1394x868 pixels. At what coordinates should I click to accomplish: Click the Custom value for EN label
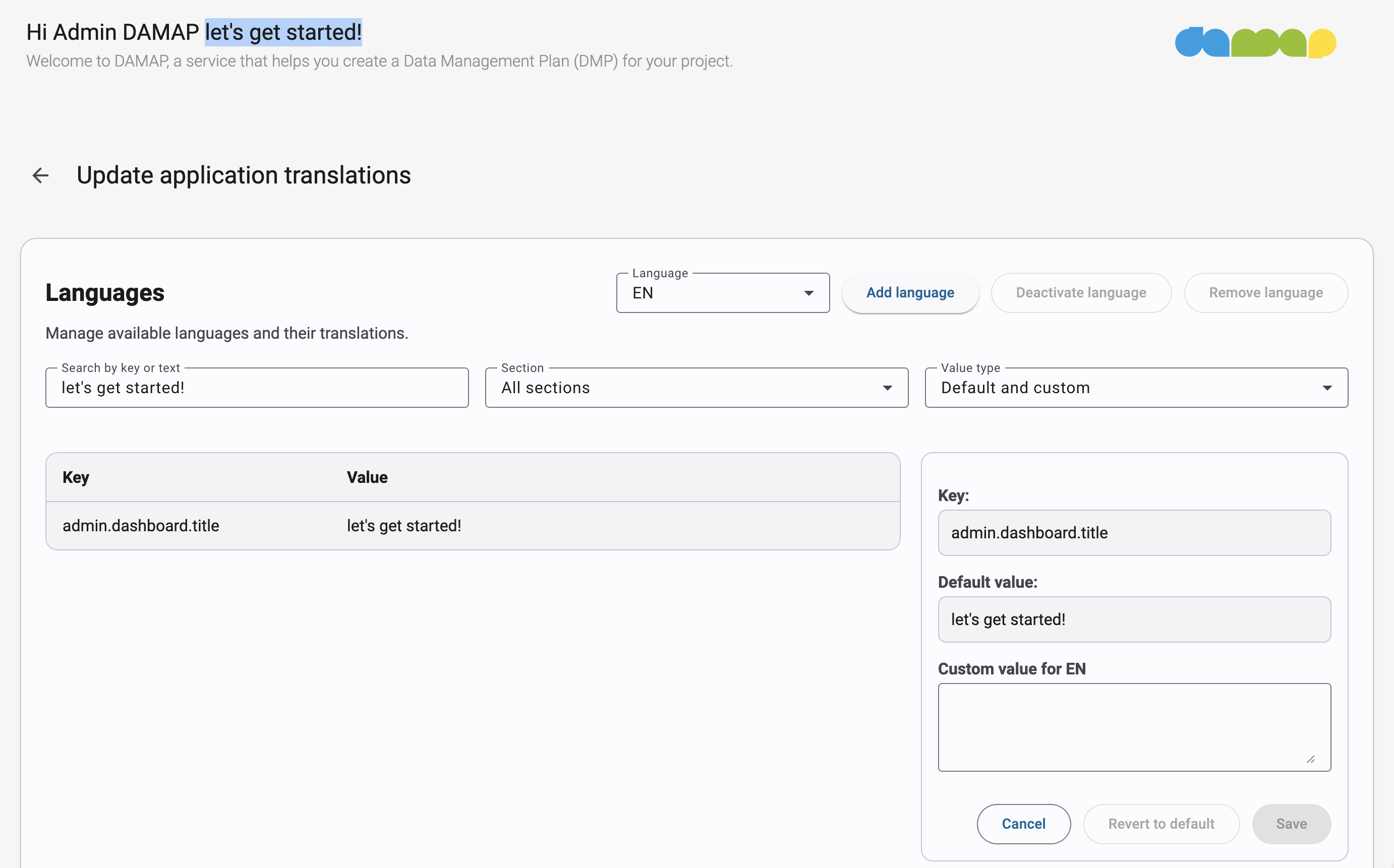(1012, 669)
